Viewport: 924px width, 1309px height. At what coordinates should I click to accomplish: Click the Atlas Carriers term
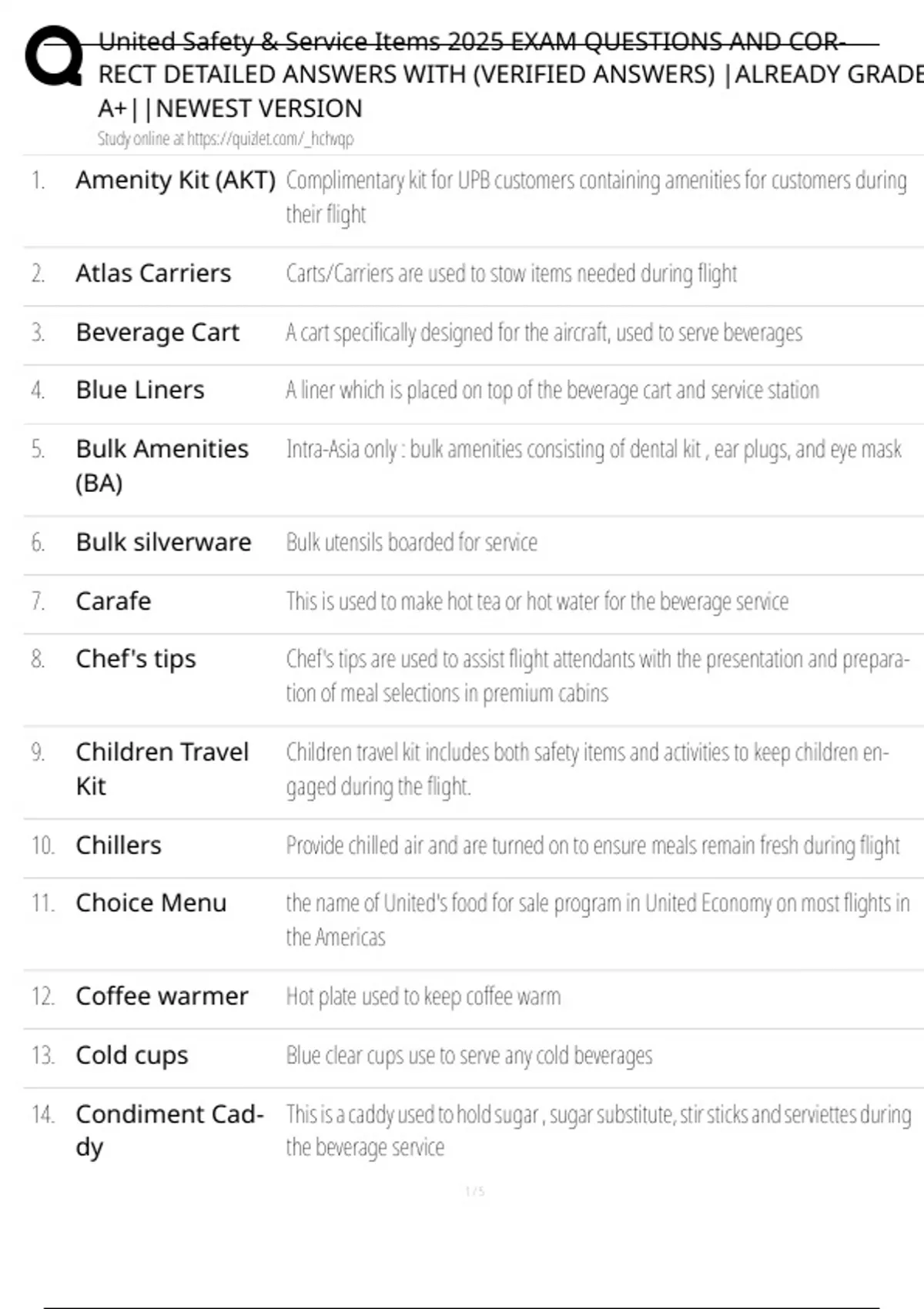click(153, 273)
